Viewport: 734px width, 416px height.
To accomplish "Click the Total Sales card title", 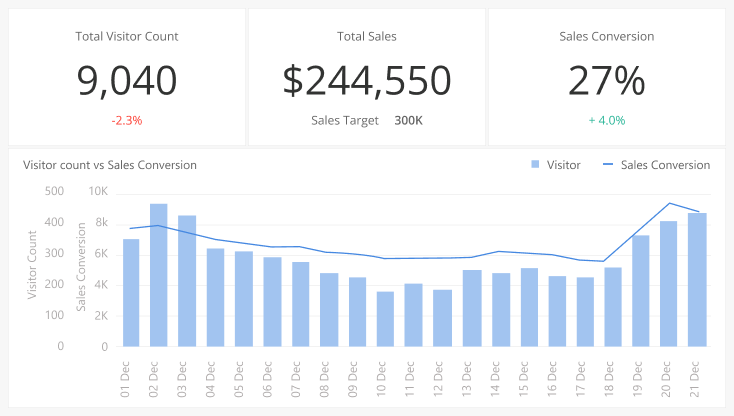I will (x=367, y=36).
